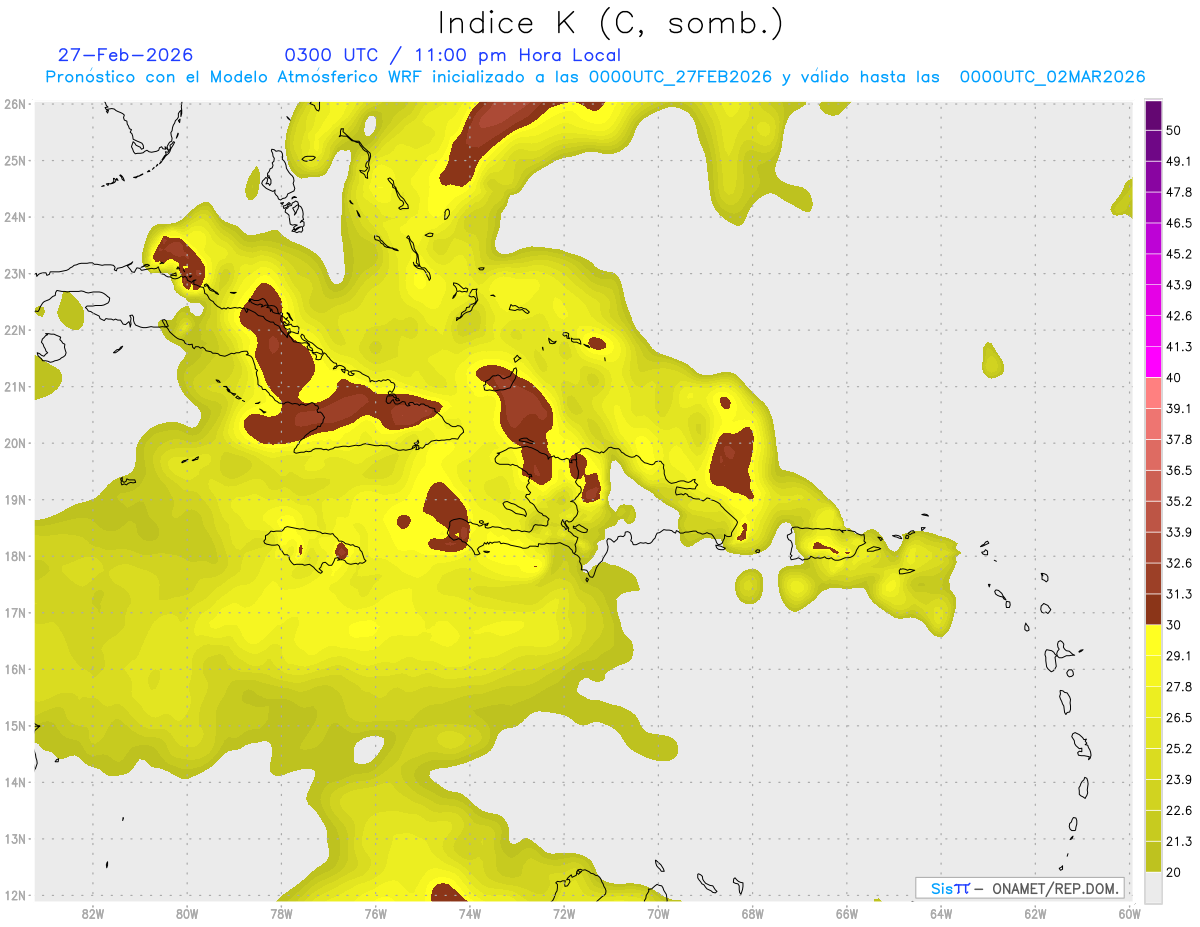Click the "80W" longitude label
This screenshot has width=1200, height=927.
point(186,914)
